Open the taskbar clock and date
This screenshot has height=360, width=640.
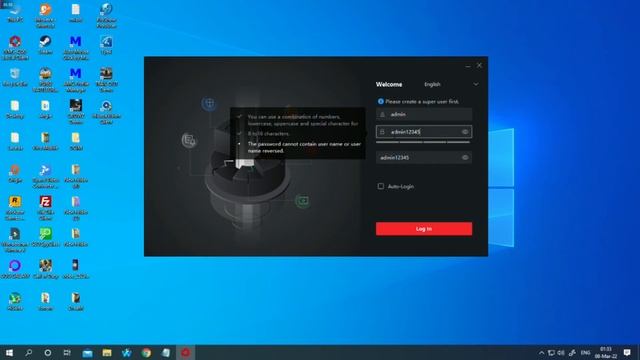tap(606, 353)
